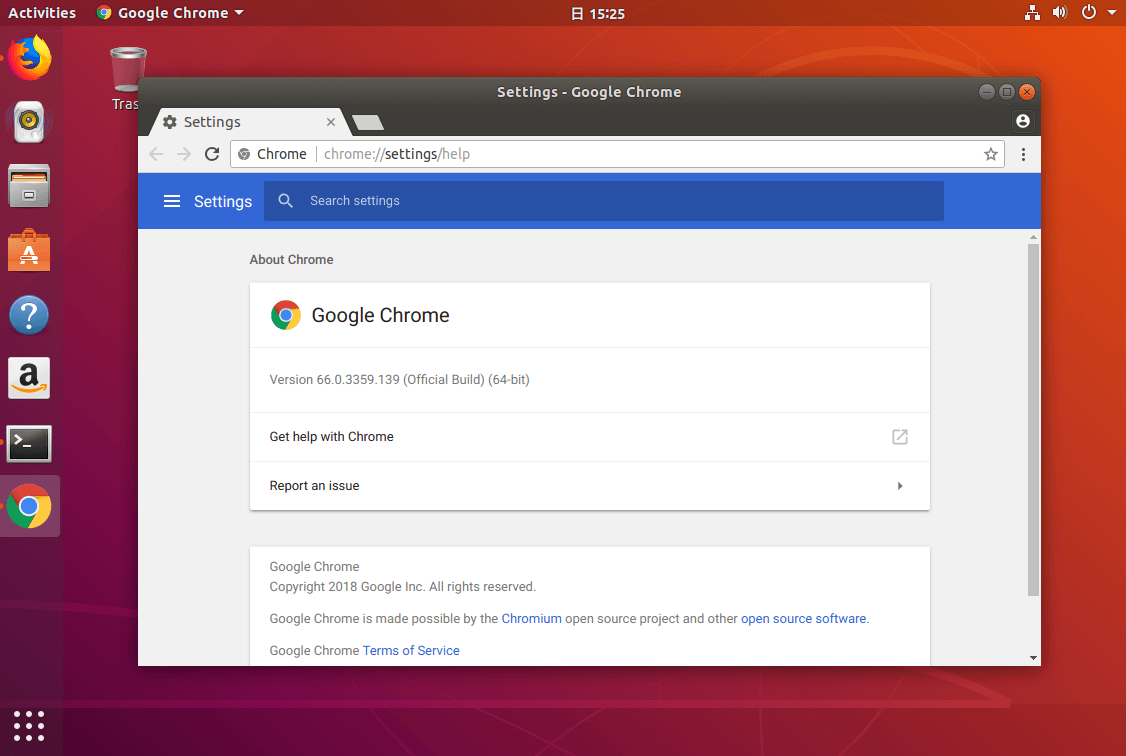Bookmark this page with the star icon
This screenshot has height=756, width=1126.
coord(990,154)
